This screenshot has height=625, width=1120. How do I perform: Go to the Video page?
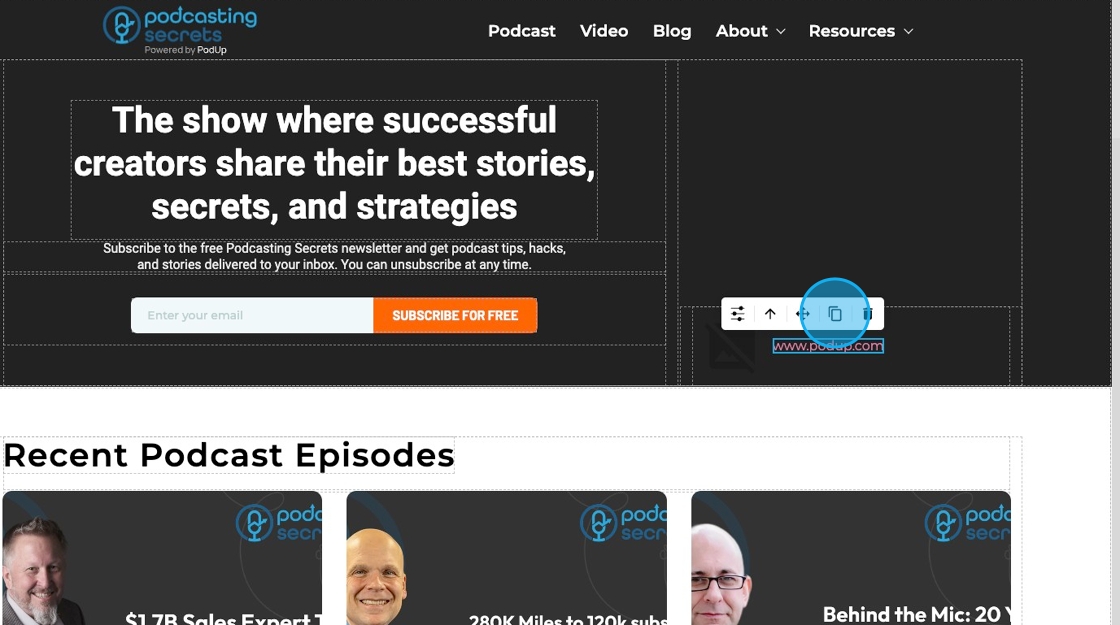604,31
